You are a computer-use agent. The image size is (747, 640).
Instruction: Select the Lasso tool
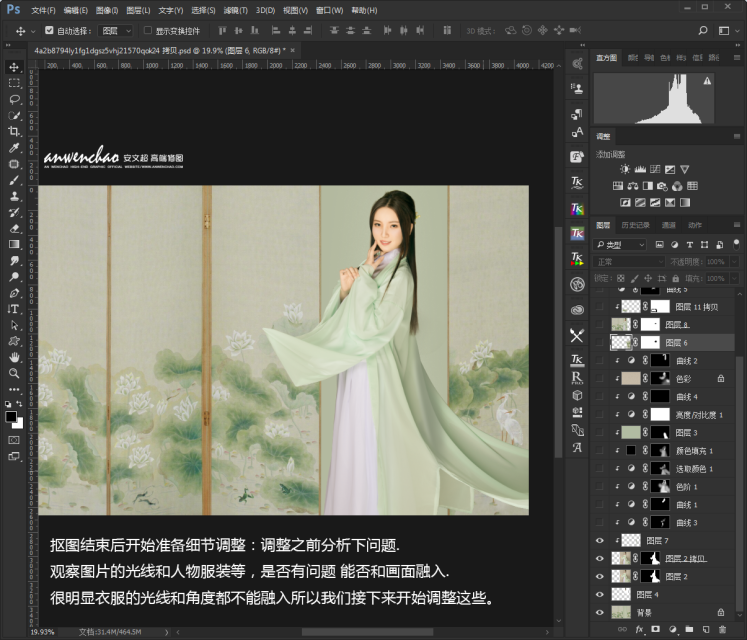(14, 99)
